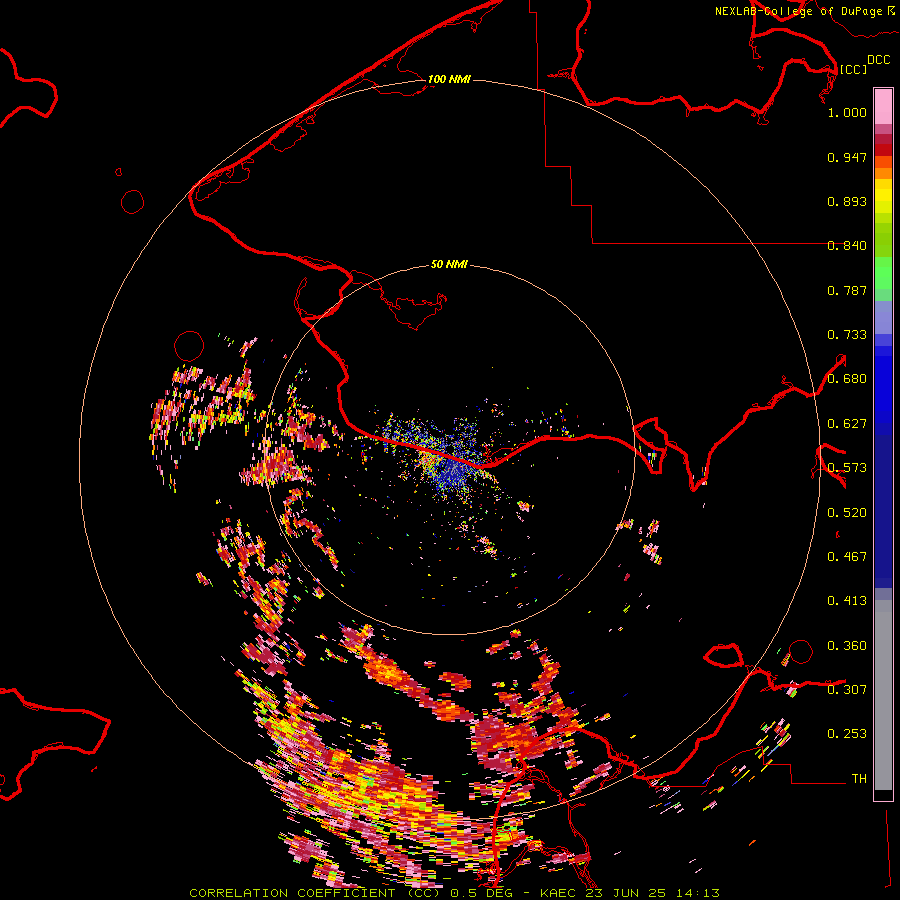Click the 0.573 color scale value
The image size is (900, 900).
[847, 468]
